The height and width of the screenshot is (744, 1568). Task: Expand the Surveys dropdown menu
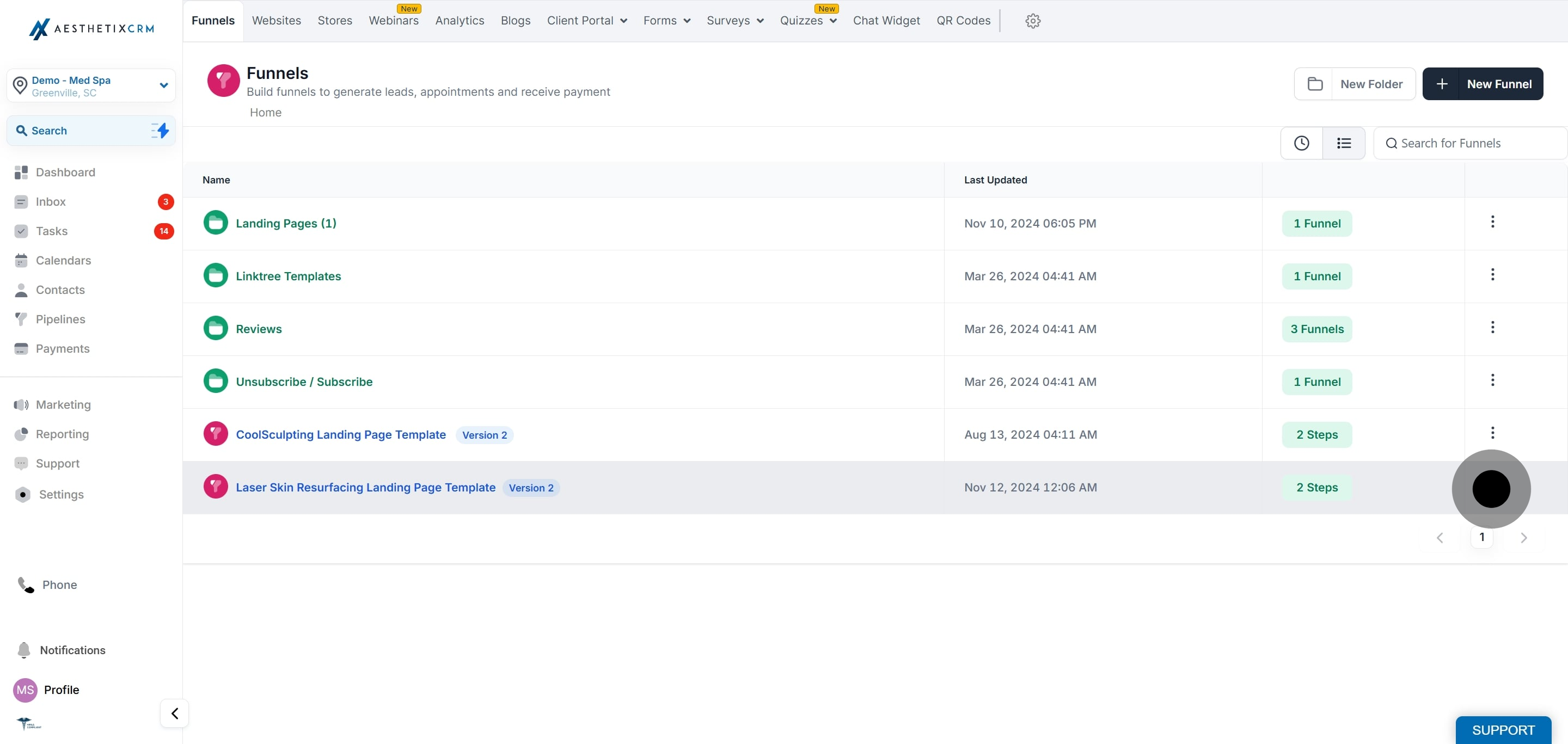(x=734, y=21)
